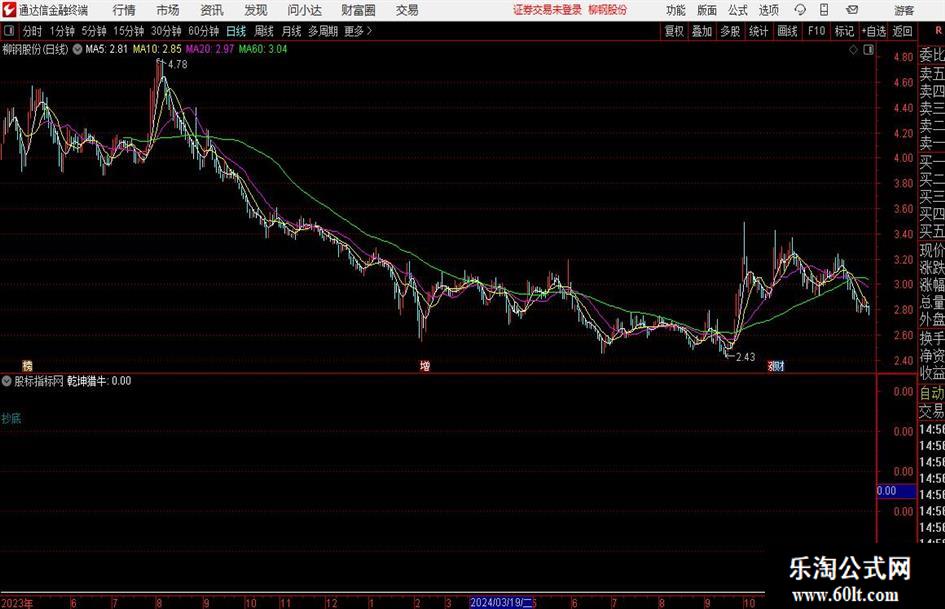Image resolution: width=945 pixels, height=609 pixels.
Task: Expand the dropdown next to 柳钢股份(日线)
Action: [77, 49]
